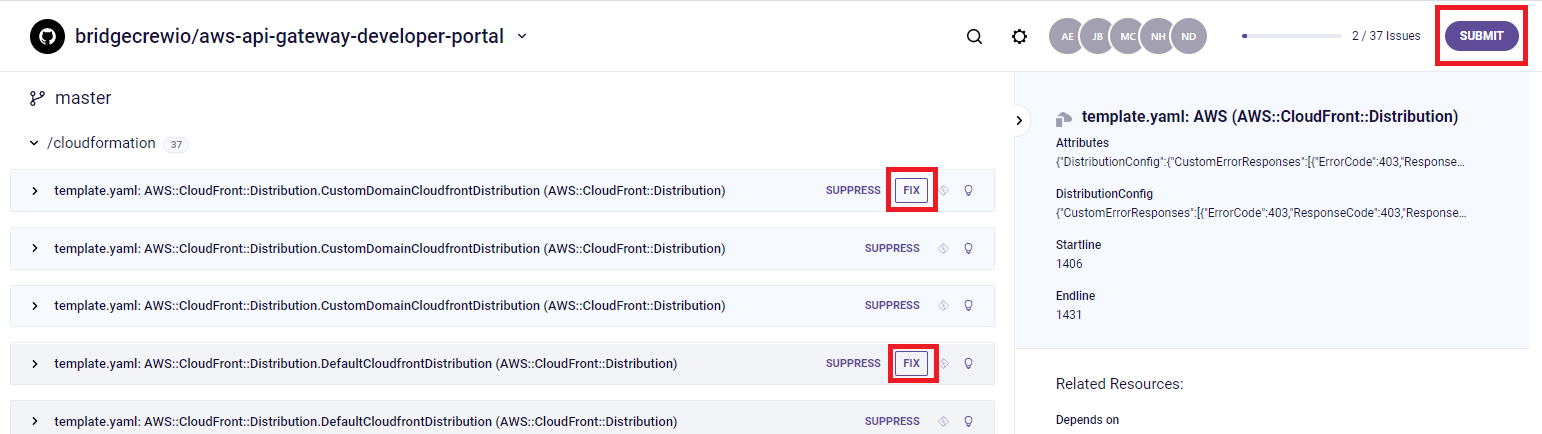Click the Attributes label
The width and height of the screenshot is (1542, 434).
(x=1082, y=143)
